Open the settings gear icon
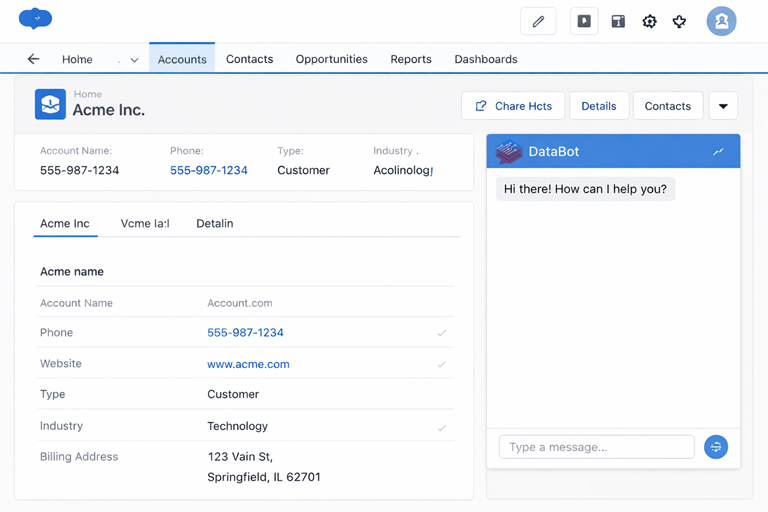The height and width of the screenshot is (512, 768). tap(649, 21)
